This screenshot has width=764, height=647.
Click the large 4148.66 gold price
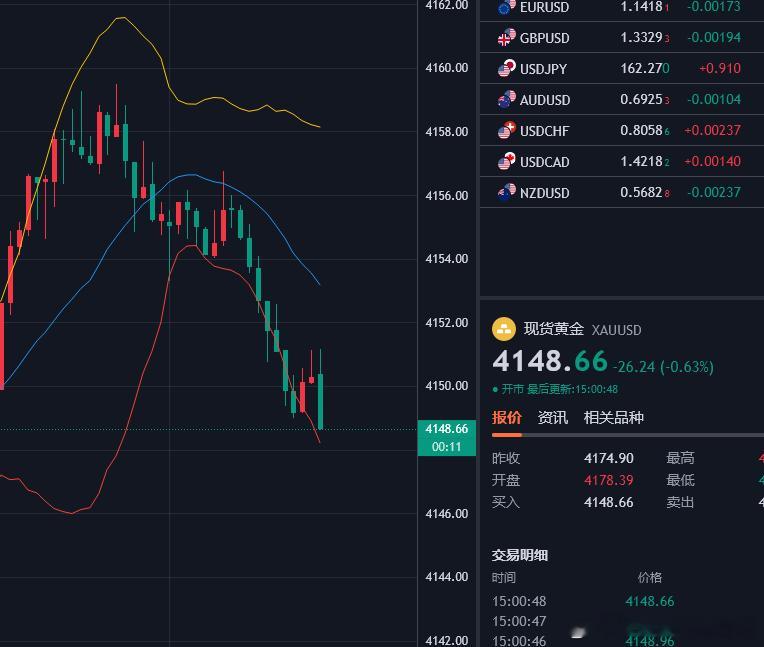click(x=550, y=361)
